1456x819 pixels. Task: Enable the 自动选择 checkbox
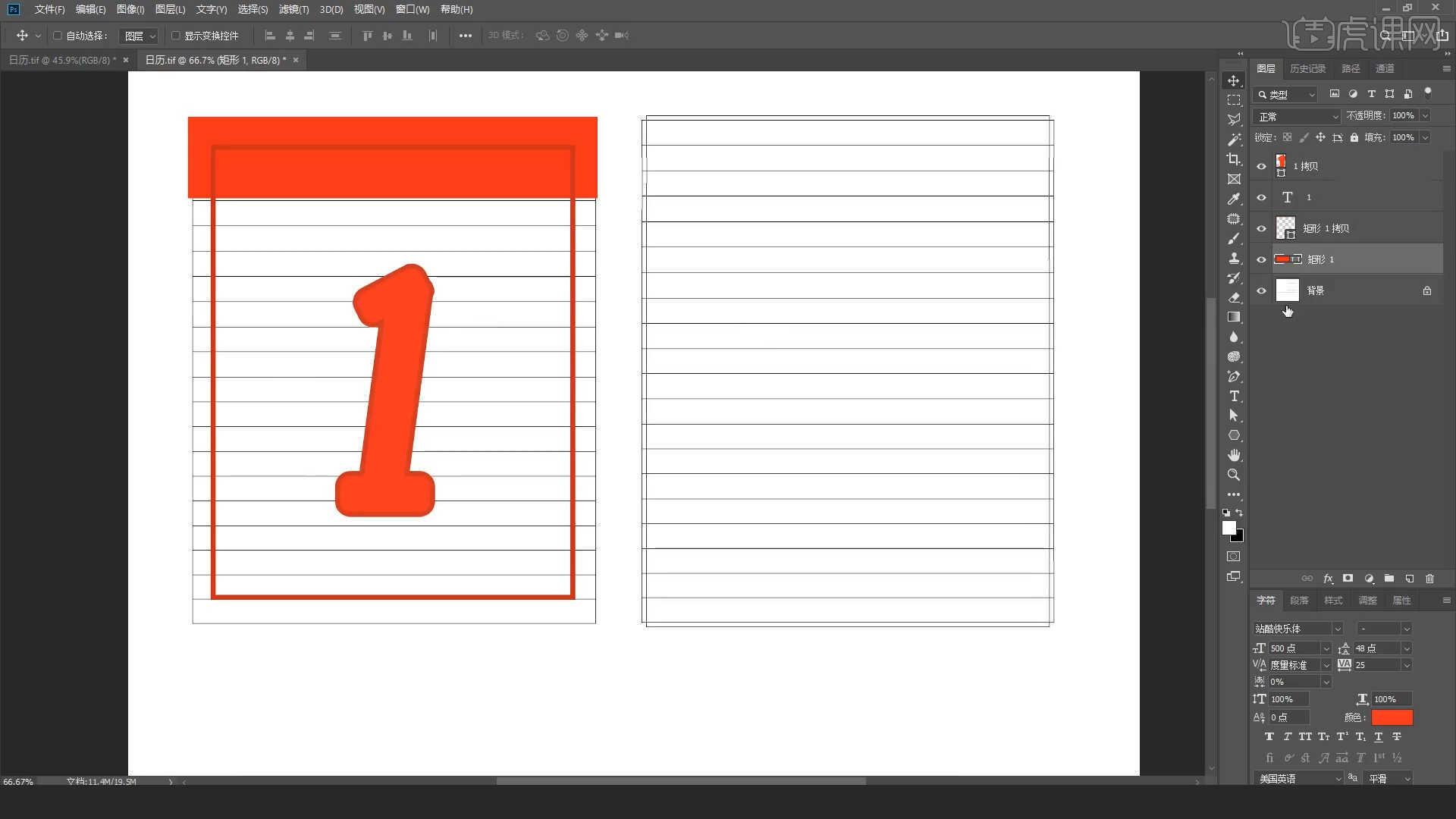click(58, 36)
